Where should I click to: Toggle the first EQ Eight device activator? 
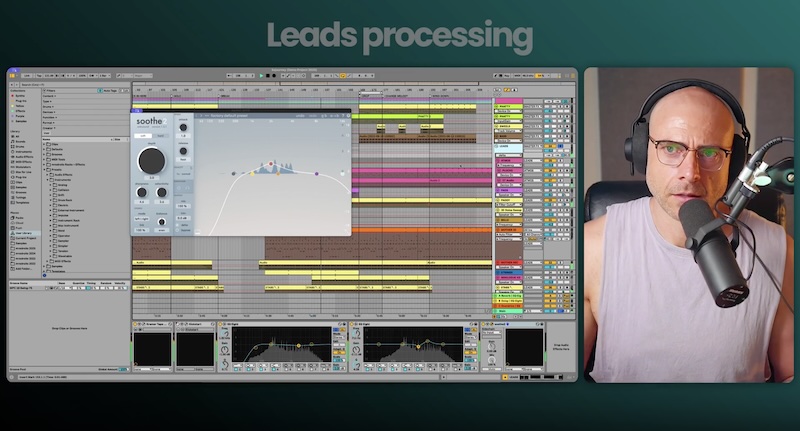[219, 324]
